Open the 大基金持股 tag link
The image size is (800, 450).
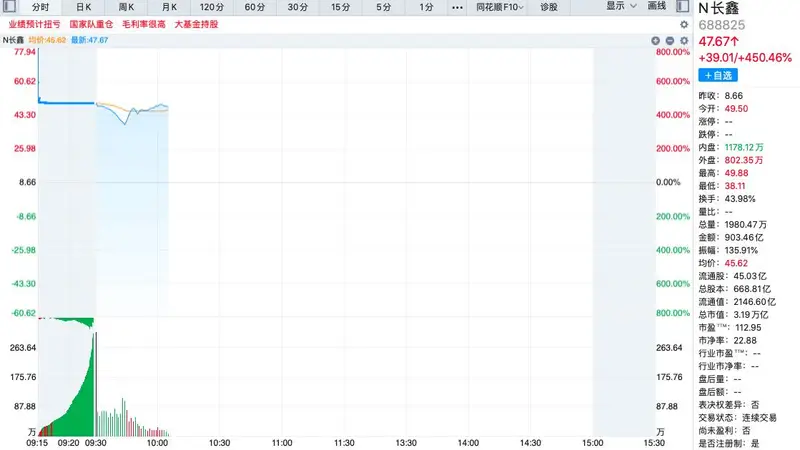pos(196,24)
